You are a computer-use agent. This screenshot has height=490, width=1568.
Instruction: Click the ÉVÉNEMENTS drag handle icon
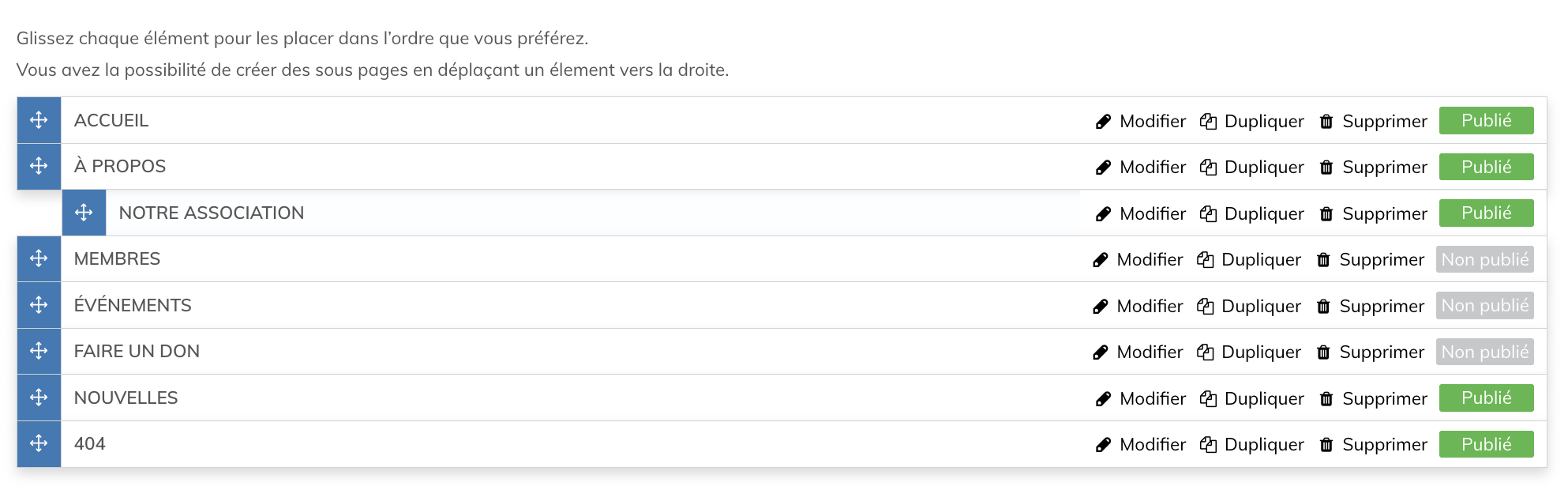pyautogui.click(x=39, y=305)
